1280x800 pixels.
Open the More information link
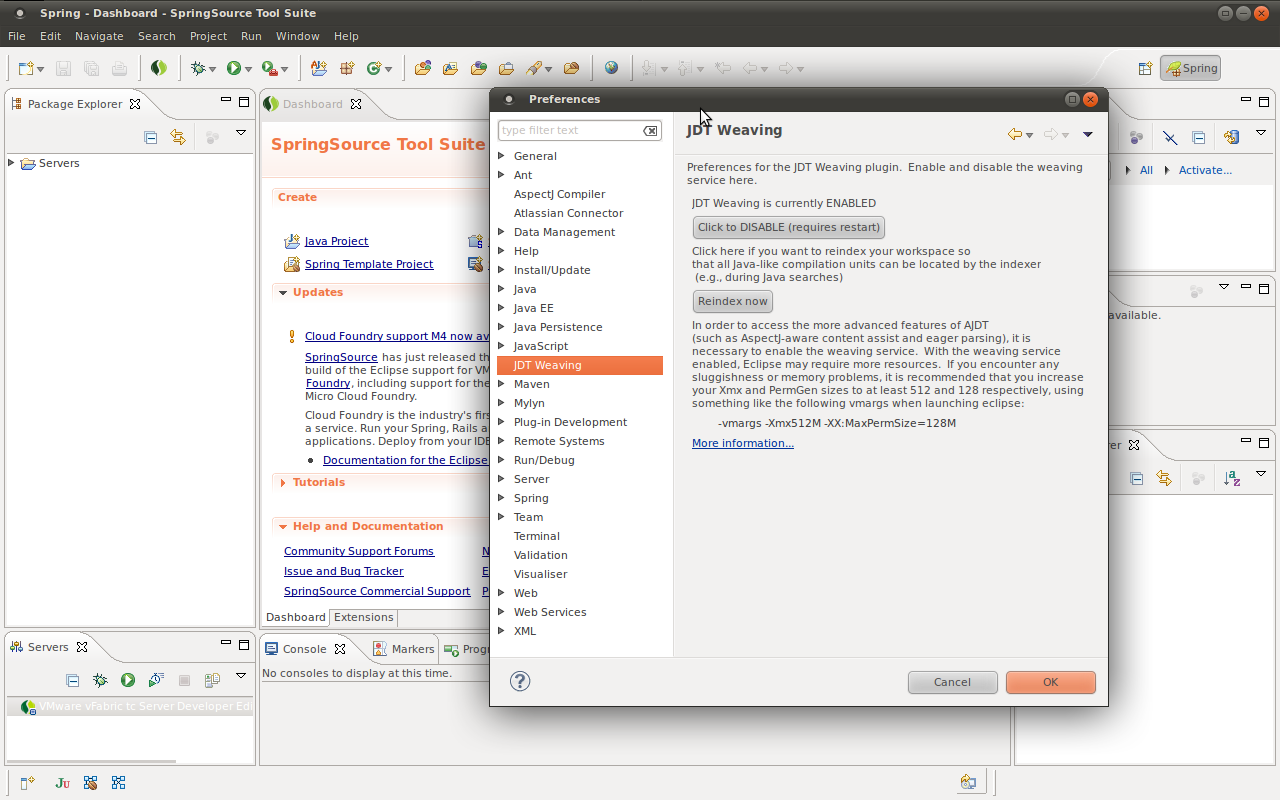(x=743, y=443)
